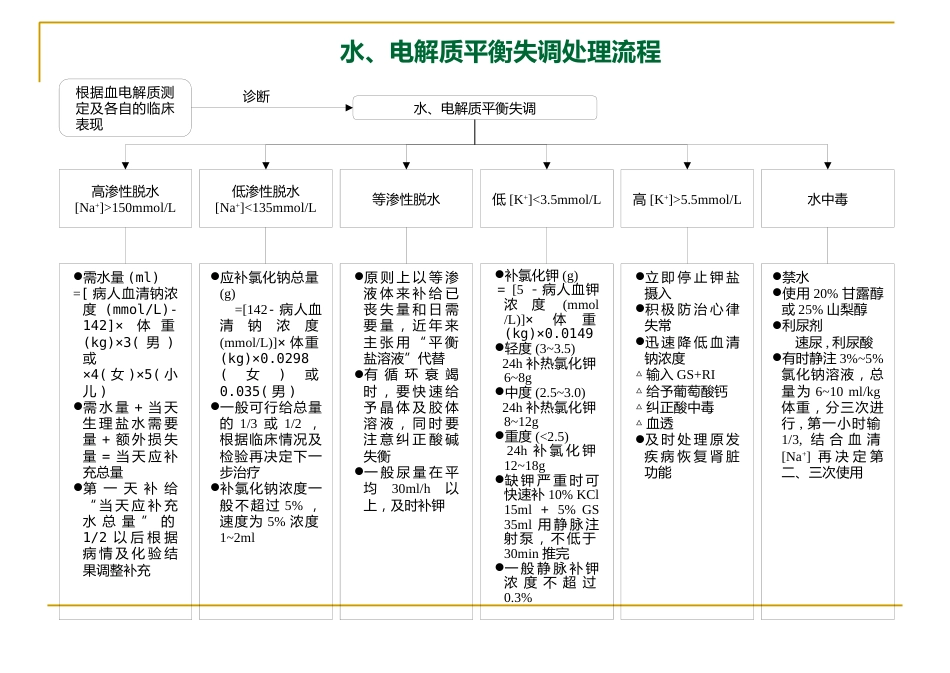Select the 水中毒 category box
Screen dimensions: 950x673
(828, 199)
